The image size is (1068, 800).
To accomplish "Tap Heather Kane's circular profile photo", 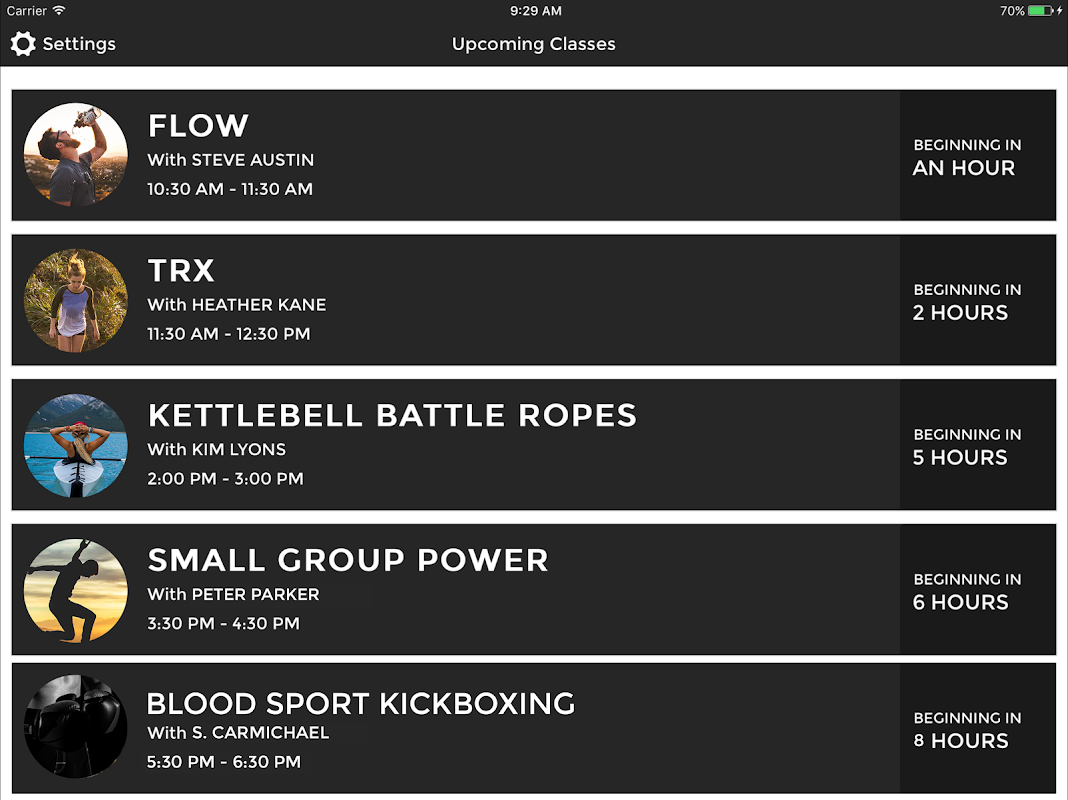I will point(76,300).
